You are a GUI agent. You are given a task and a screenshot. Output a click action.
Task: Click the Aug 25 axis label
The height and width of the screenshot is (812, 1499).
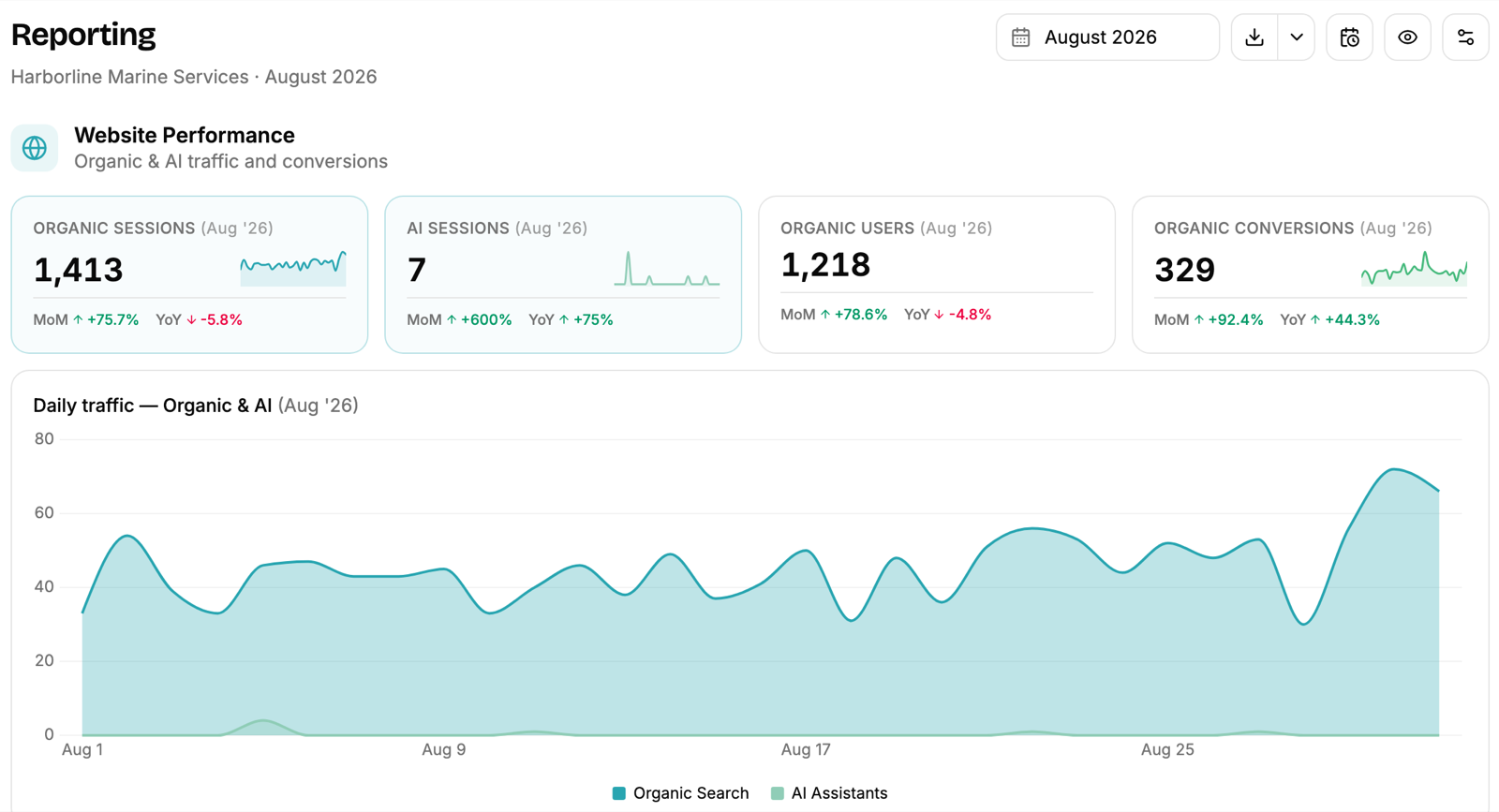(1167, 749)
